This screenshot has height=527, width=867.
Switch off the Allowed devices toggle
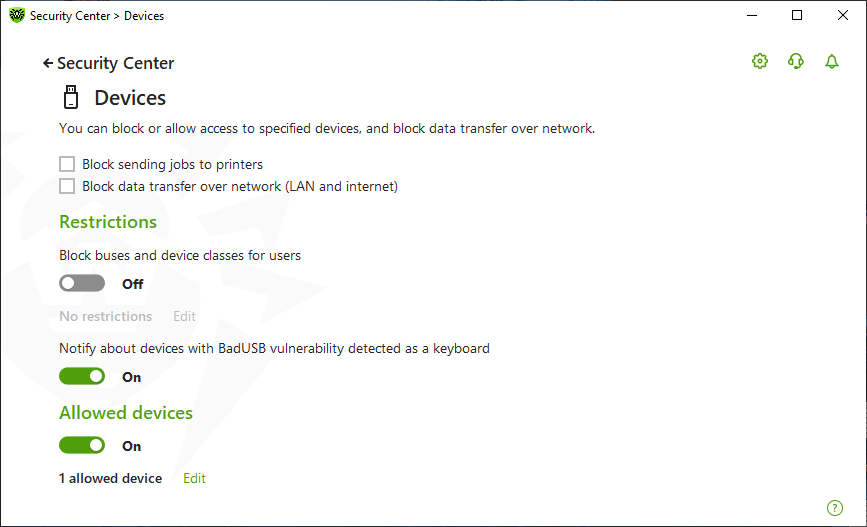coord(82,445)
